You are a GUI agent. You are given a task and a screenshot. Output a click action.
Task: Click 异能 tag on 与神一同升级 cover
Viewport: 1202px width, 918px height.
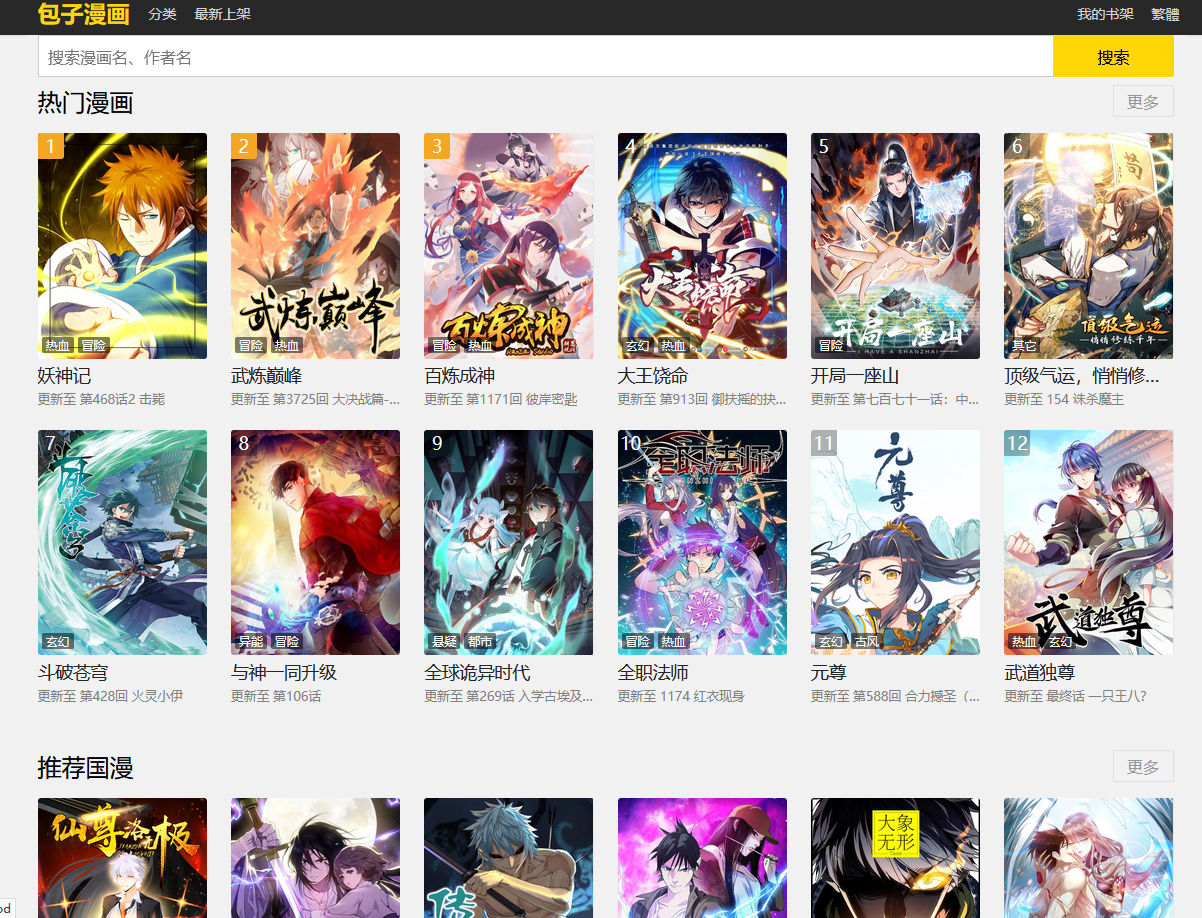pyautogui.click(x=250, y=642)
